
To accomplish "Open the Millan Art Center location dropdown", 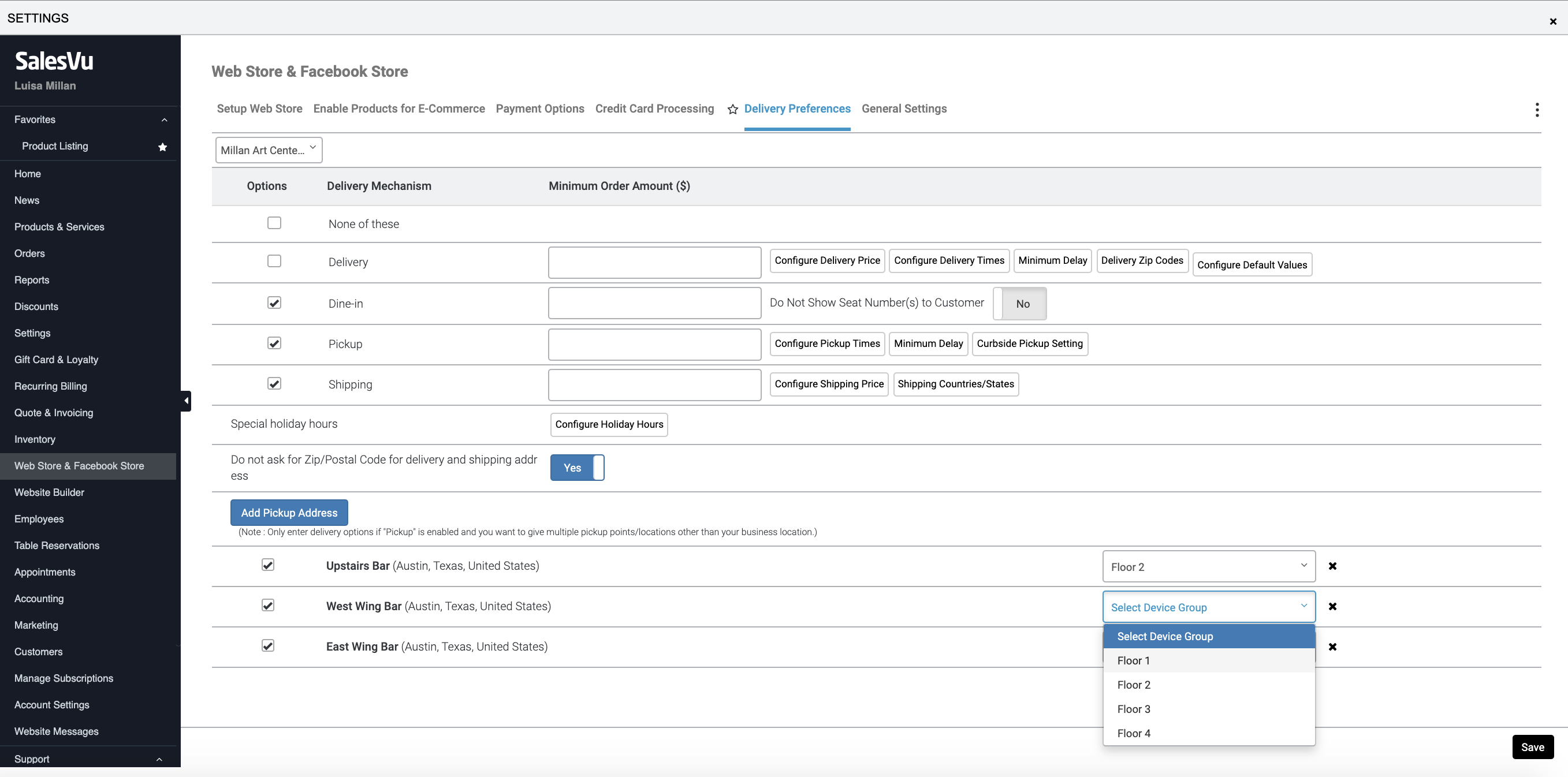I will coord(269,150).
